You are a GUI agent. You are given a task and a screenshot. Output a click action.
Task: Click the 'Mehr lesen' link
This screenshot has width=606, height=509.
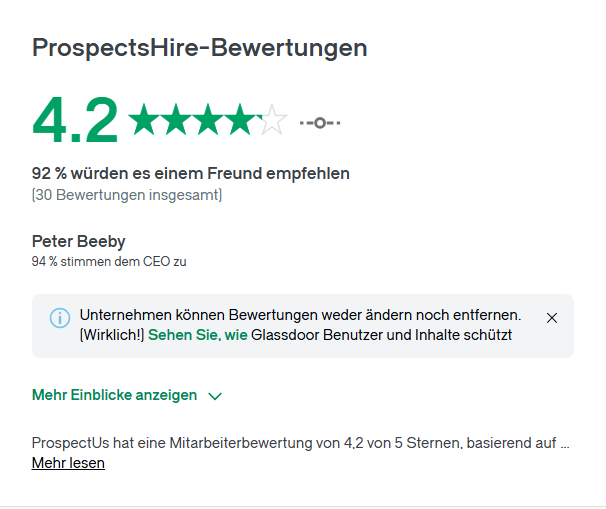pyautogui.click(x=68, y=463)
